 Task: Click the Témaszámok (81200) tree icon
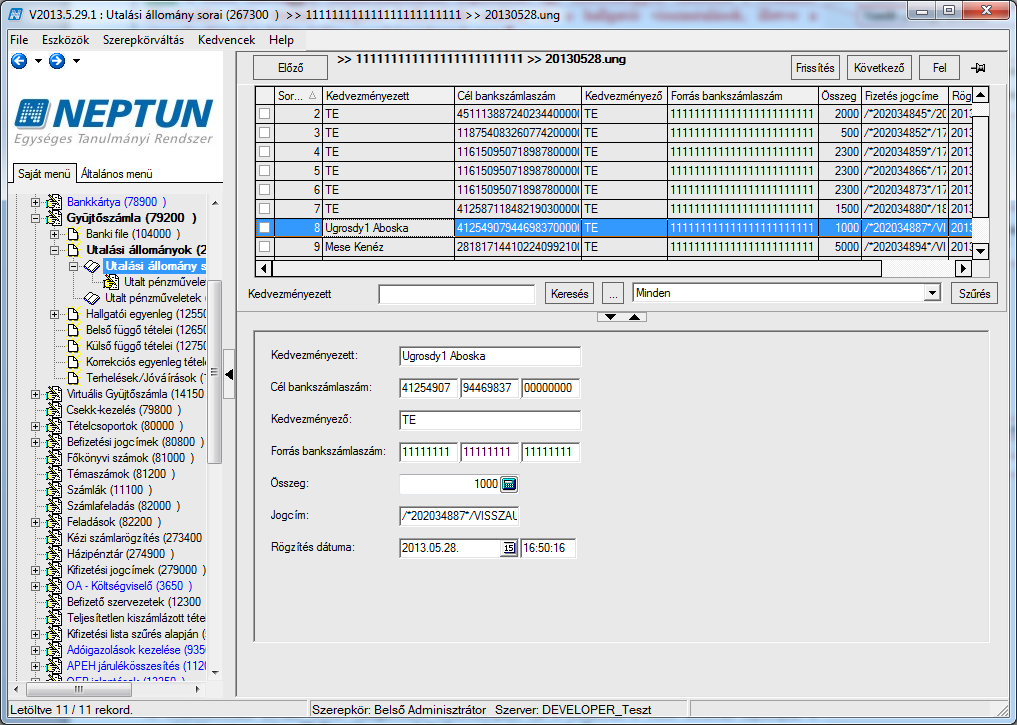(54, 474)
